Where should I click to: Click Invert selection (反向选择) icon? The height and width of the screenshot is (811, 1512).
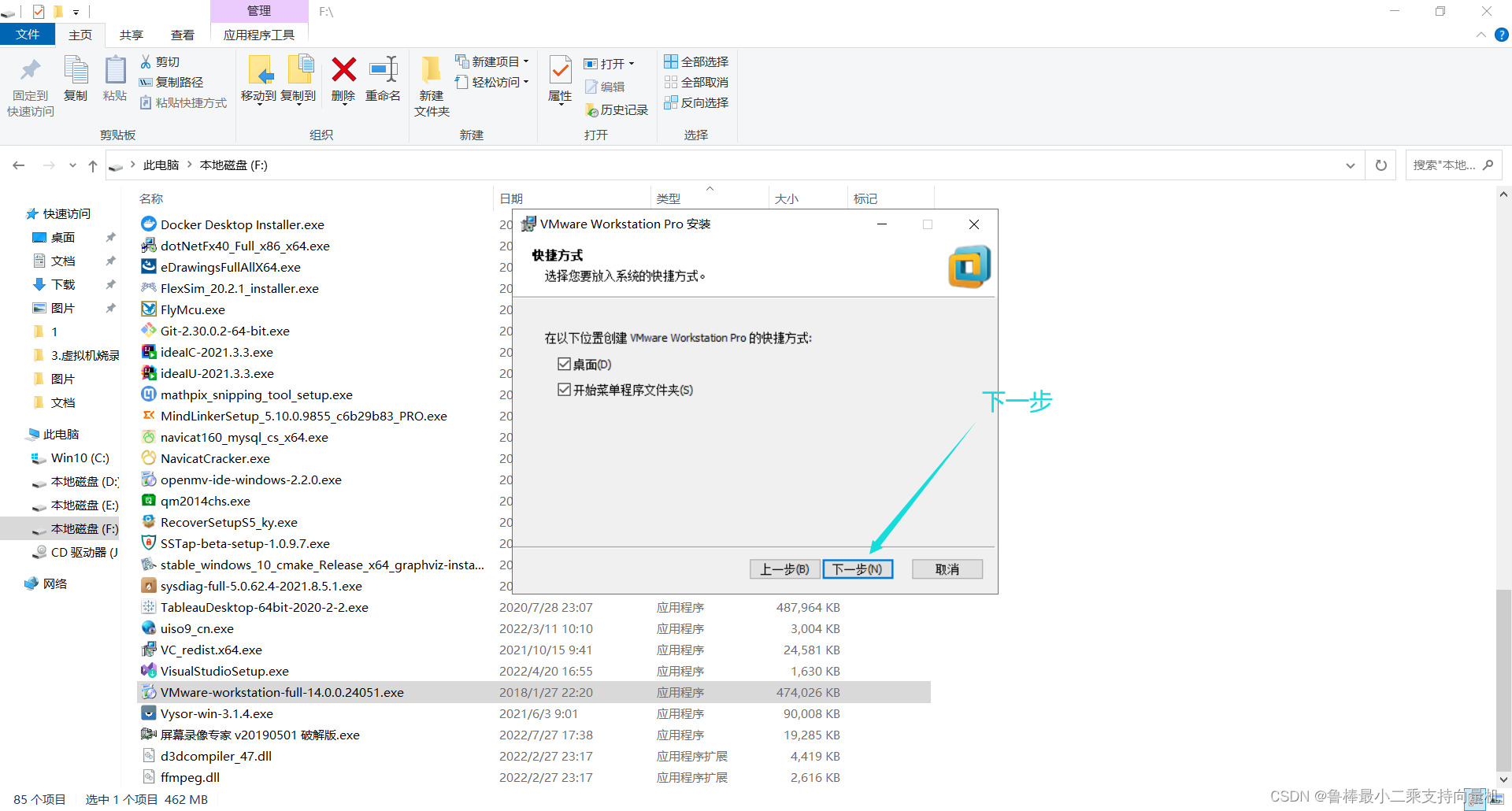[671, 102]
